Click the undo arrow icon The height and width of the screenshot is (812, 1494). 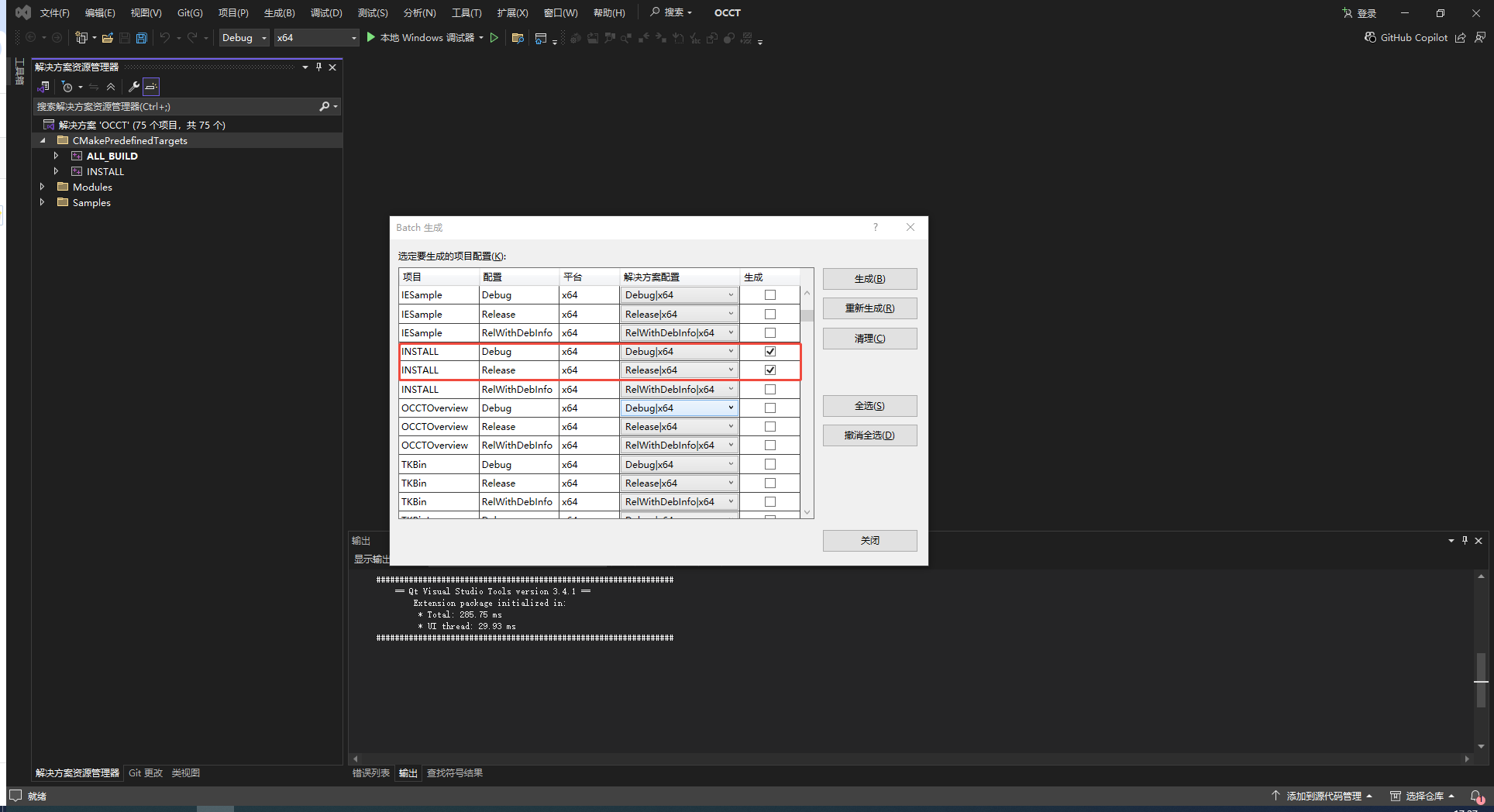pyautogui.click(x=165, y=37)
